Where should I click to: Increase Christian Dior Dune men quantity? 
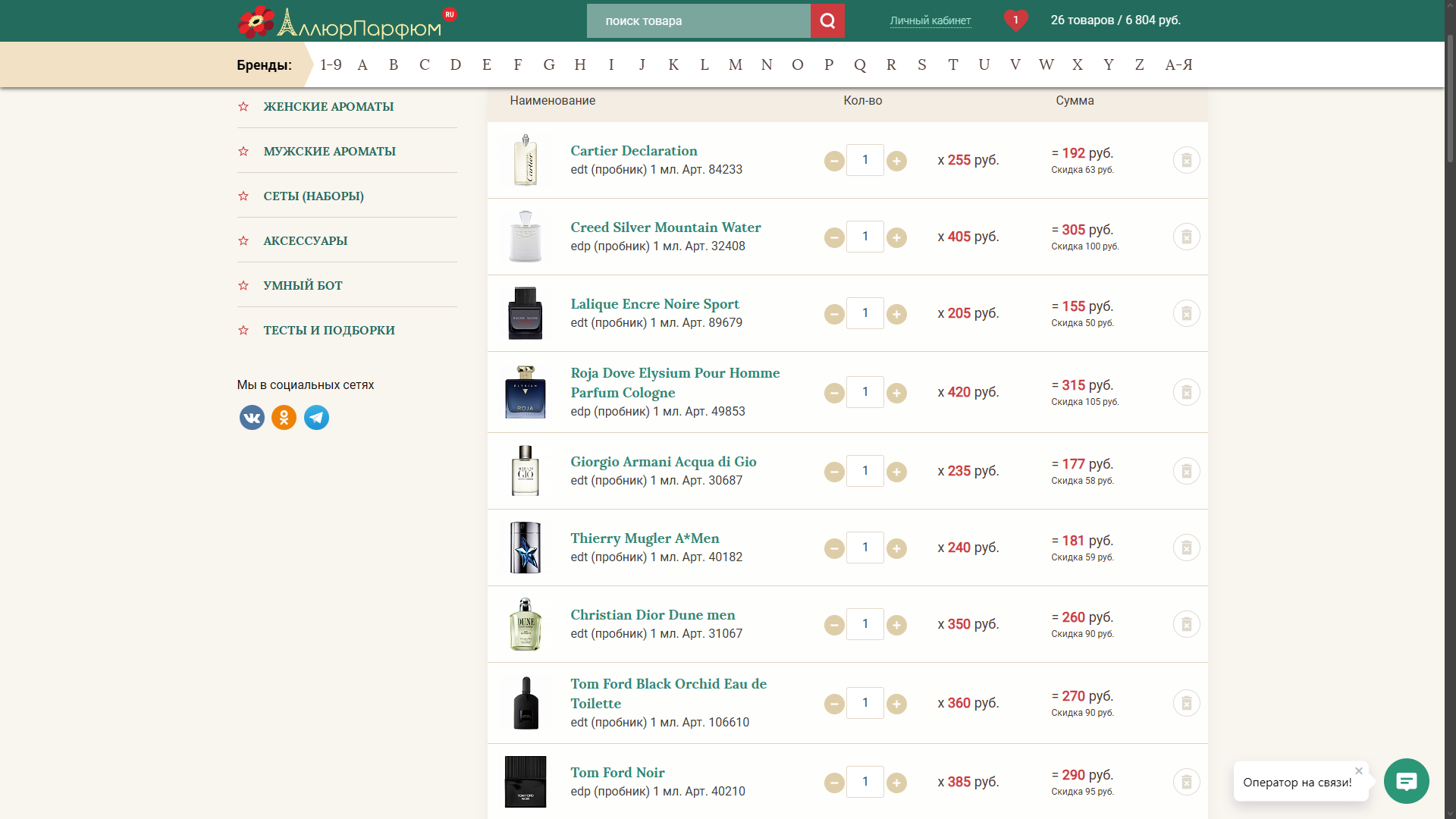point(896,625)
